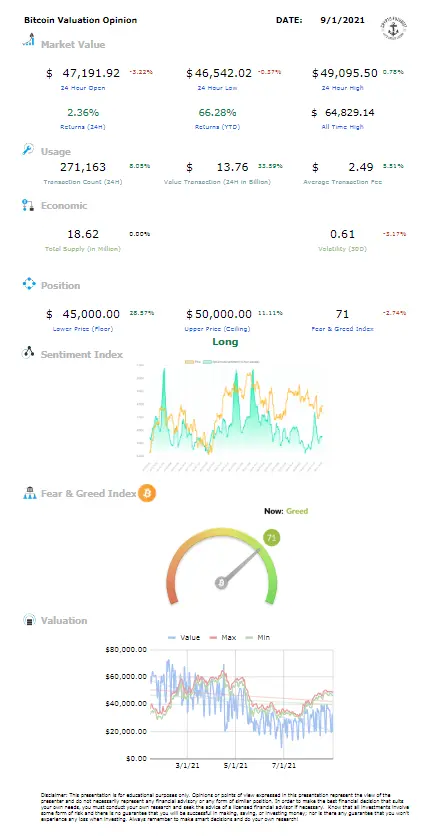437x836 pixels.
Task: Click the Market Value section chart icon
Action: point(29,40)
